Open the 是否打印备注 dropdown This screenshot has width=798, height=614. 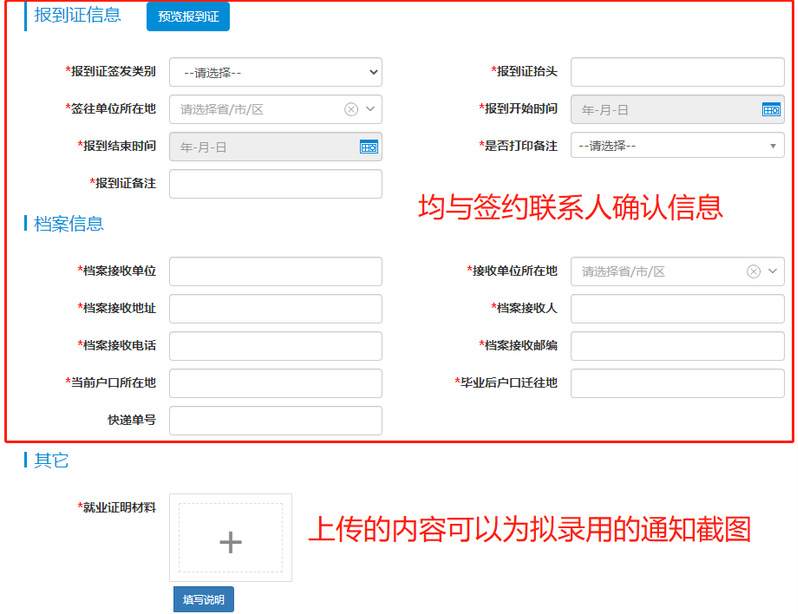(677, 146)
